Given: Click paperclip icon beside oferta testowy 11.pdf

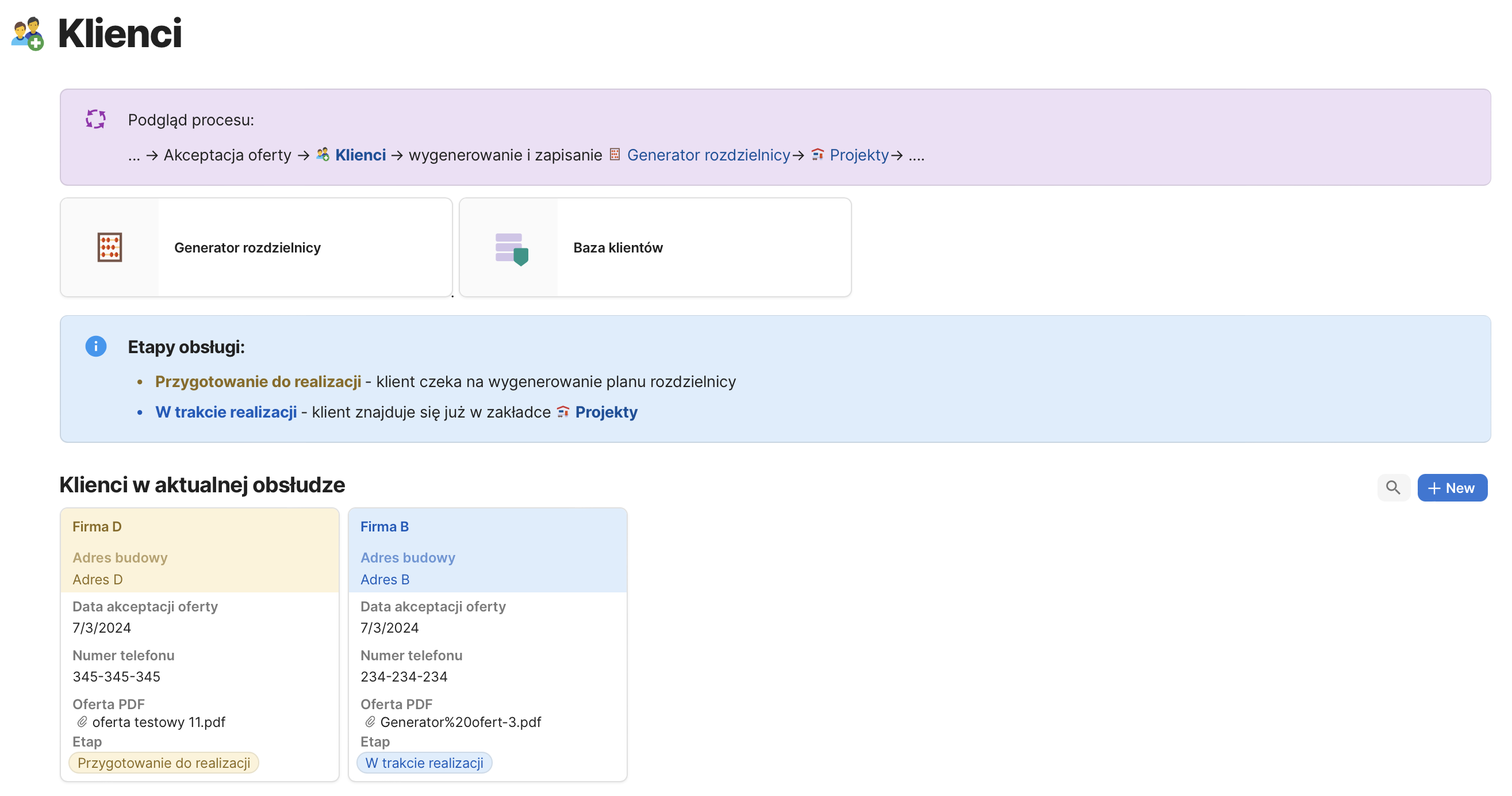Looking at the screenshot, I should (x=82, y=722).
